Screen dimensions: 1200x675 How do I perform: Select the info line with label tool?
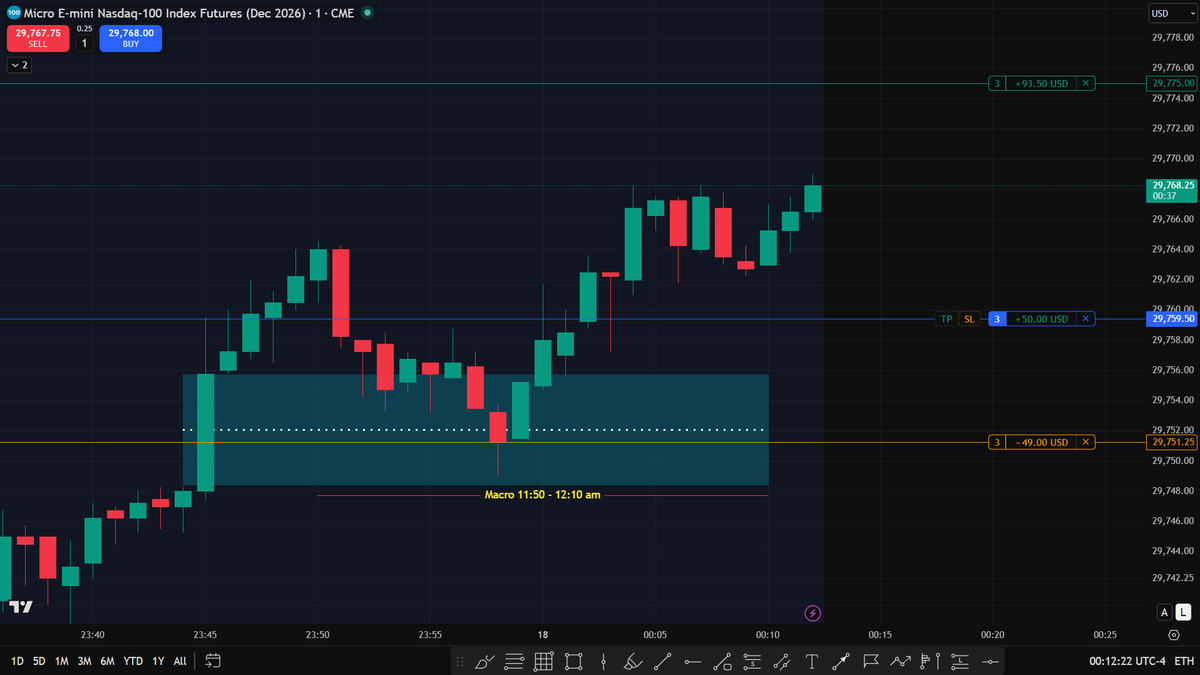[x=722, y=661]
